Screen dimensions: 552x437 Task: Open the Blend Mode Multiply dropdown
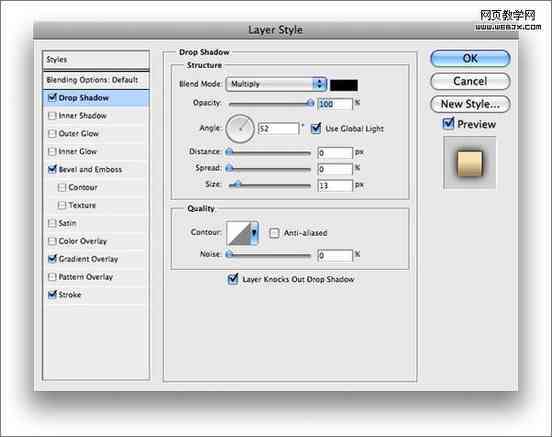(x=276, y=84)
